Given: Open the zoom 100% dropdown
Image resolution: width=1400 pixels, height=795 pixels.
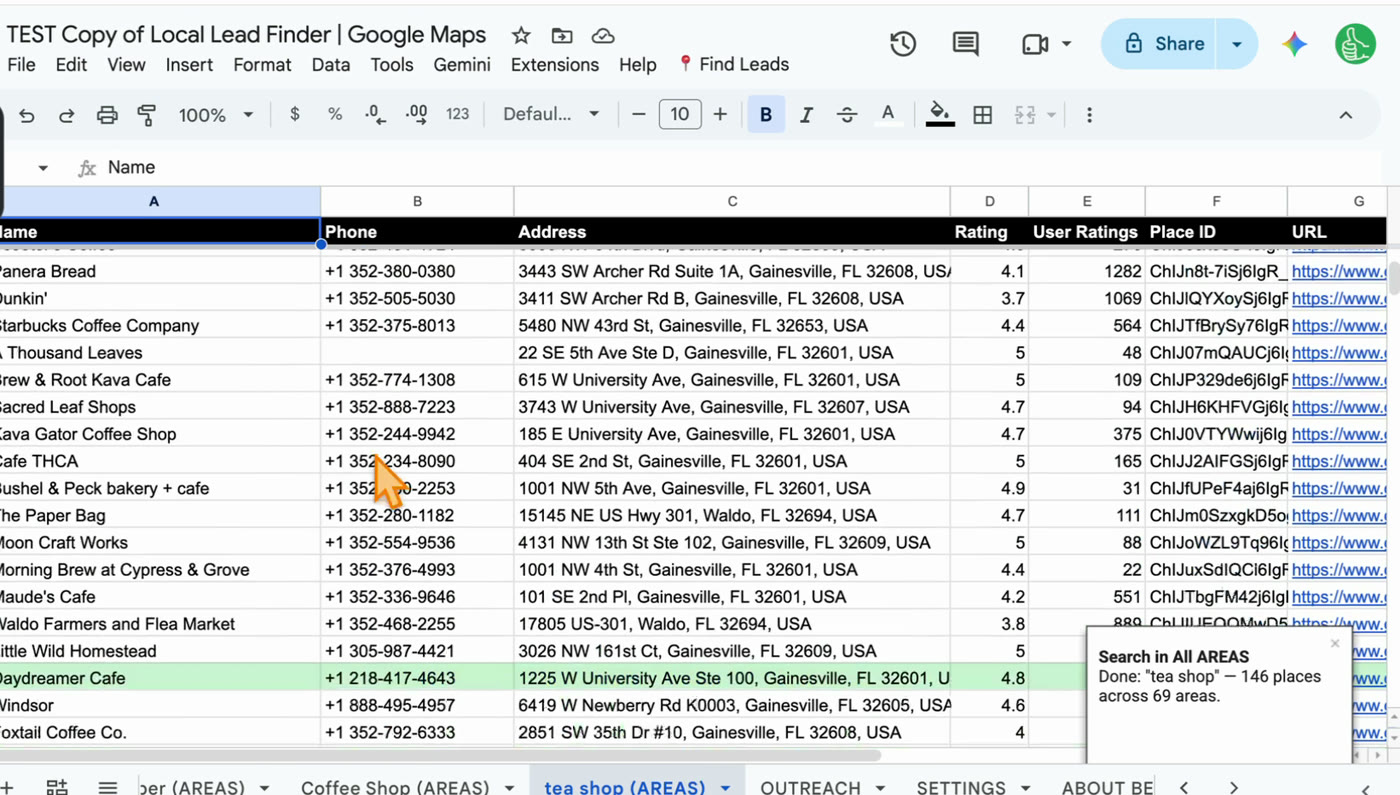Looking at the screenshot, I should tap(215, 115).
